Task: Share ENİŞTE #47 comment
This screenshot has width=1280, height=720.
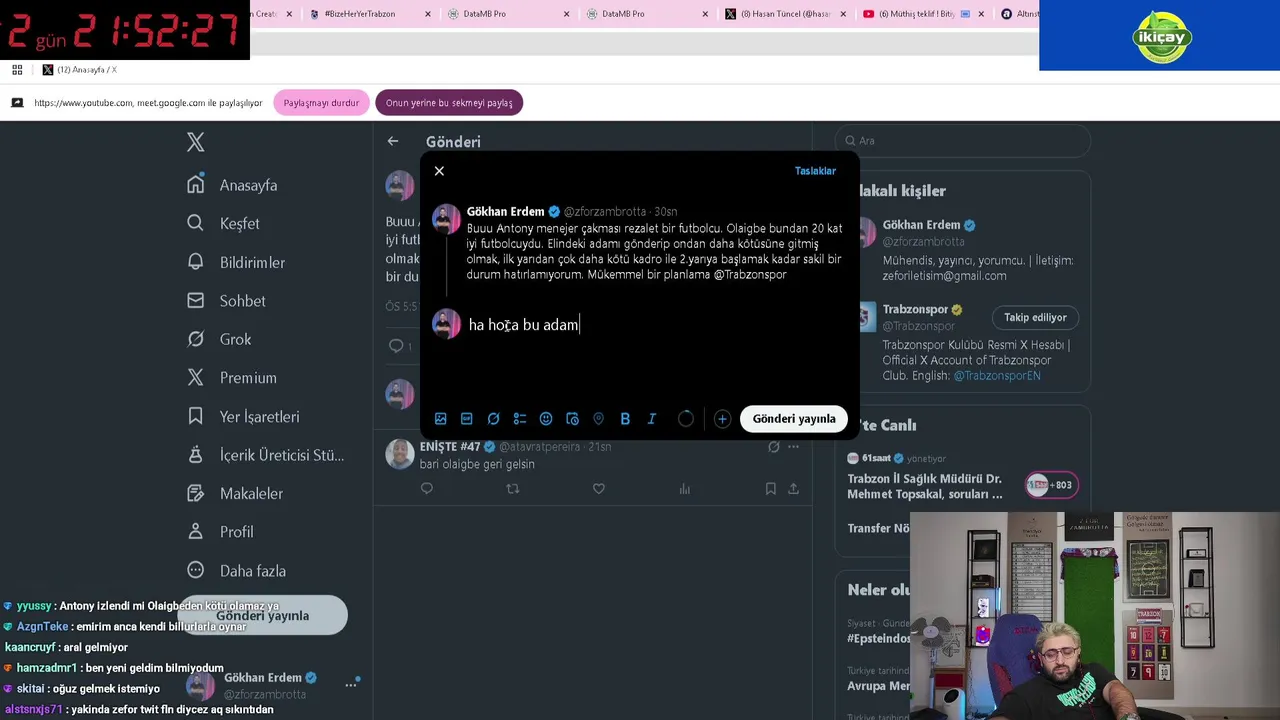Action: pyautogui.click(x=794, y=489)
